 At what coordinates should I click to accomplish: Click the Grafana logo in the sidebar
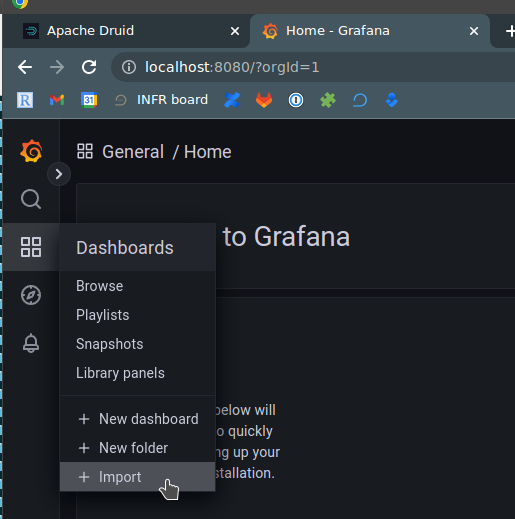click(31, 151)
